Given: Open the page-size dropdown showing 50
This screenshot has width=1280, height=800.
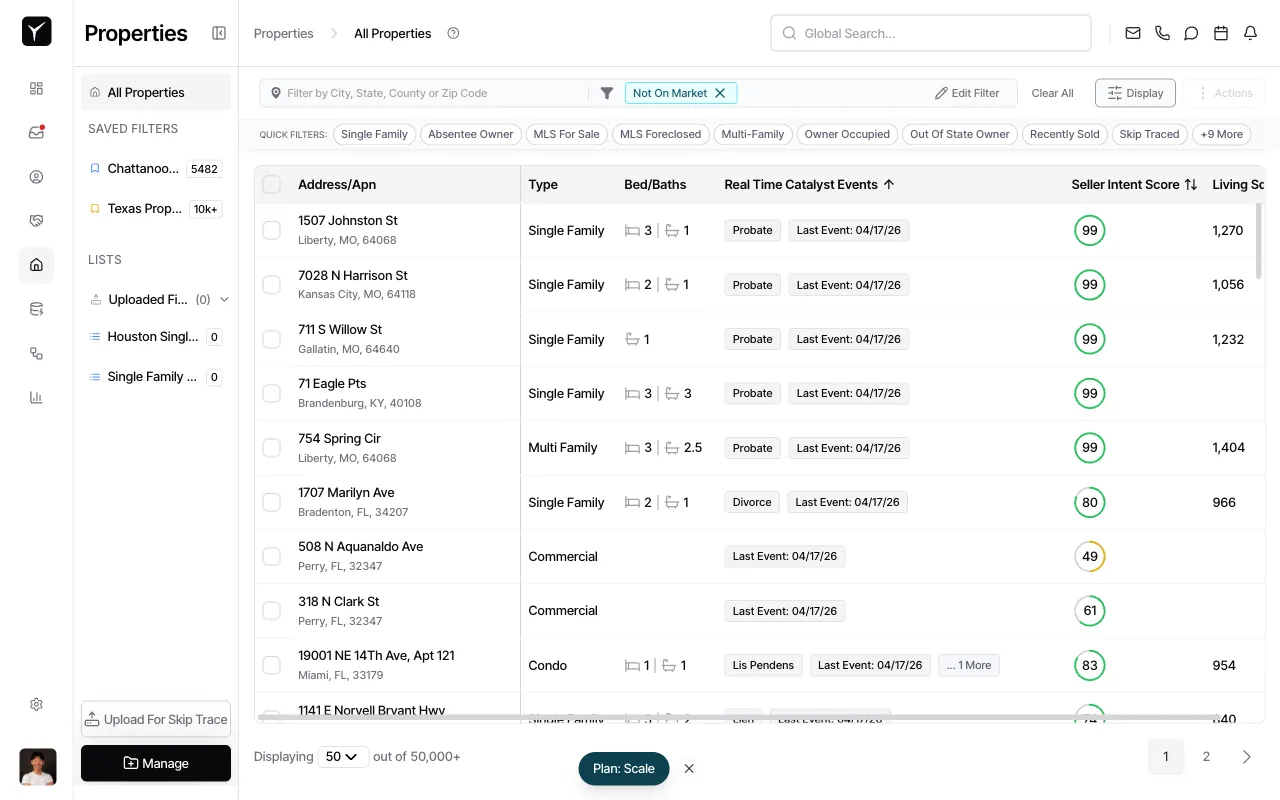Looking at the screenshot, I should point(343,756).
